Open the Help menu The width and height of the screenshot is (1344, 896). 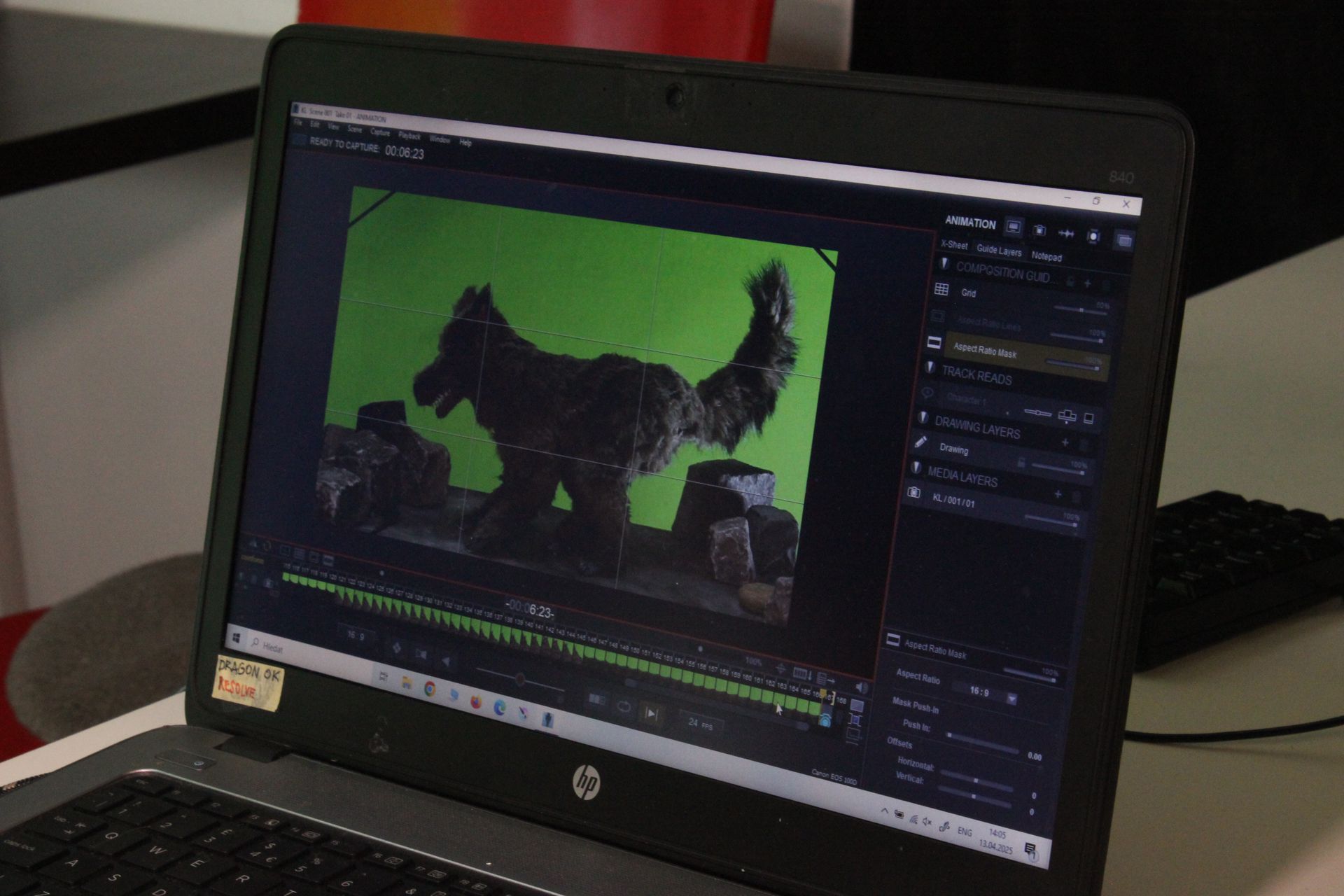(465, 143)
